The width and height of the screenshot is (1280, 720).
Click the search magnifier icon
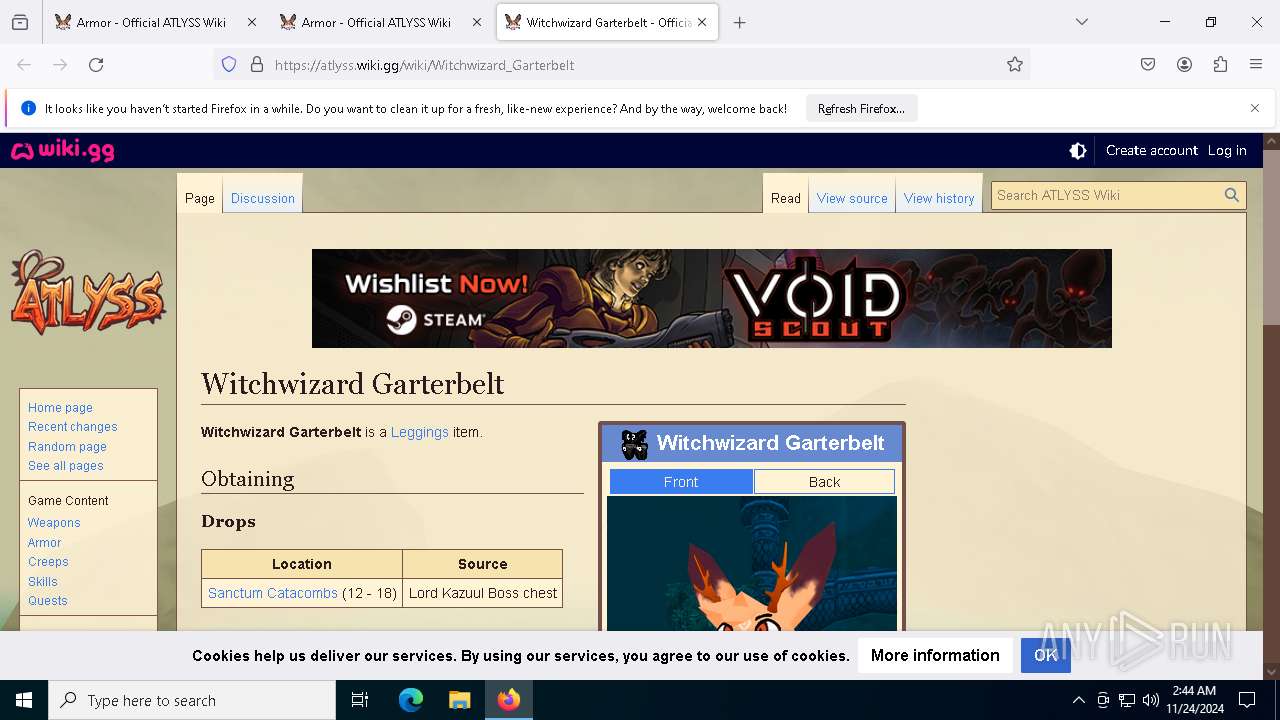point(1232,196)
